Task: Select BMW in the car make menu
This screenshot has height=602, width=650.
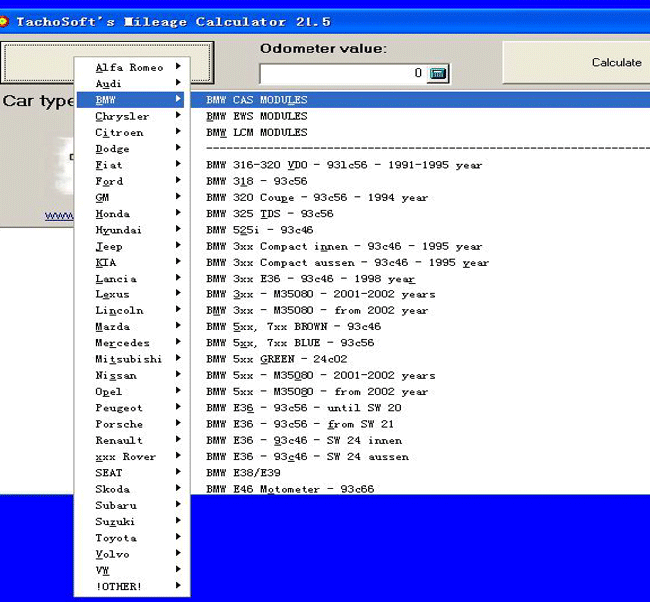Action: click(x=131, y=100)
